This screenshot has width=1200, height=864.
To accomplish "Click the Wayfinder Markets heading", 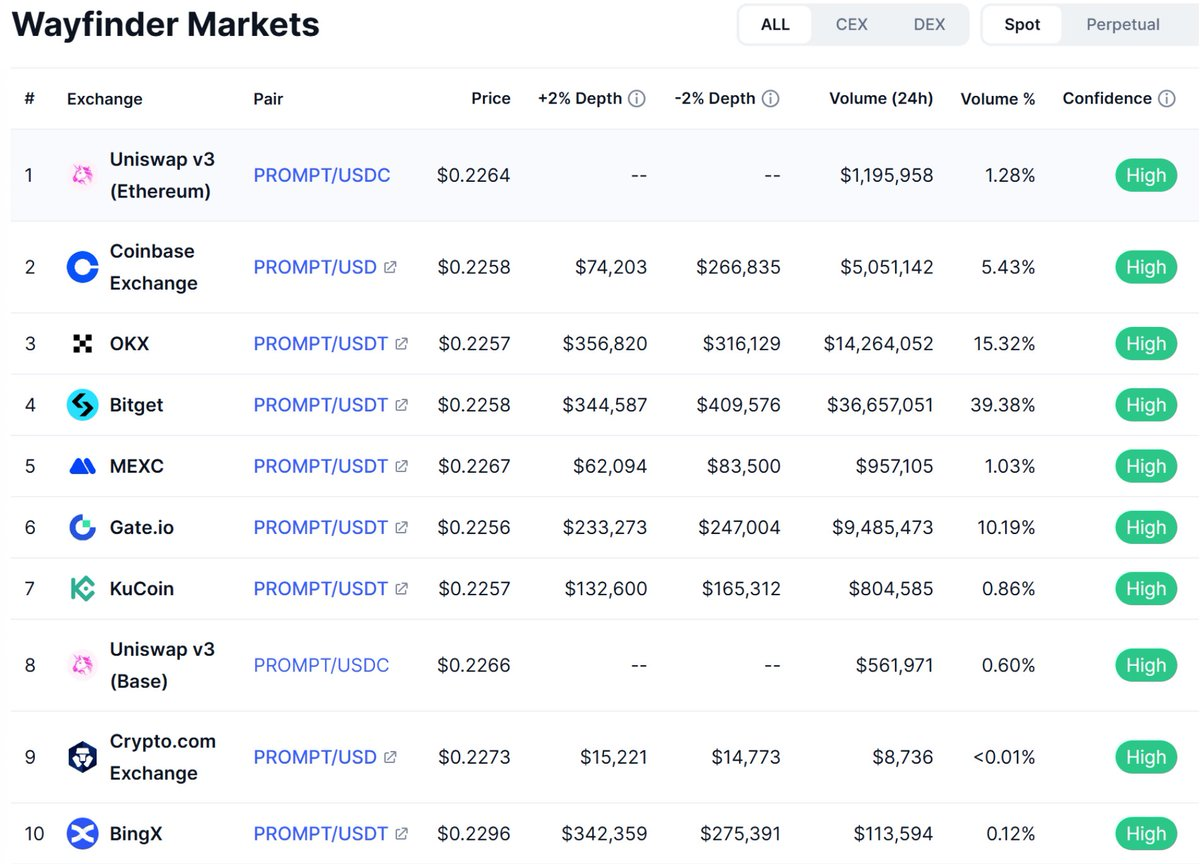I will pyautogui.click(x=166, y=24).
